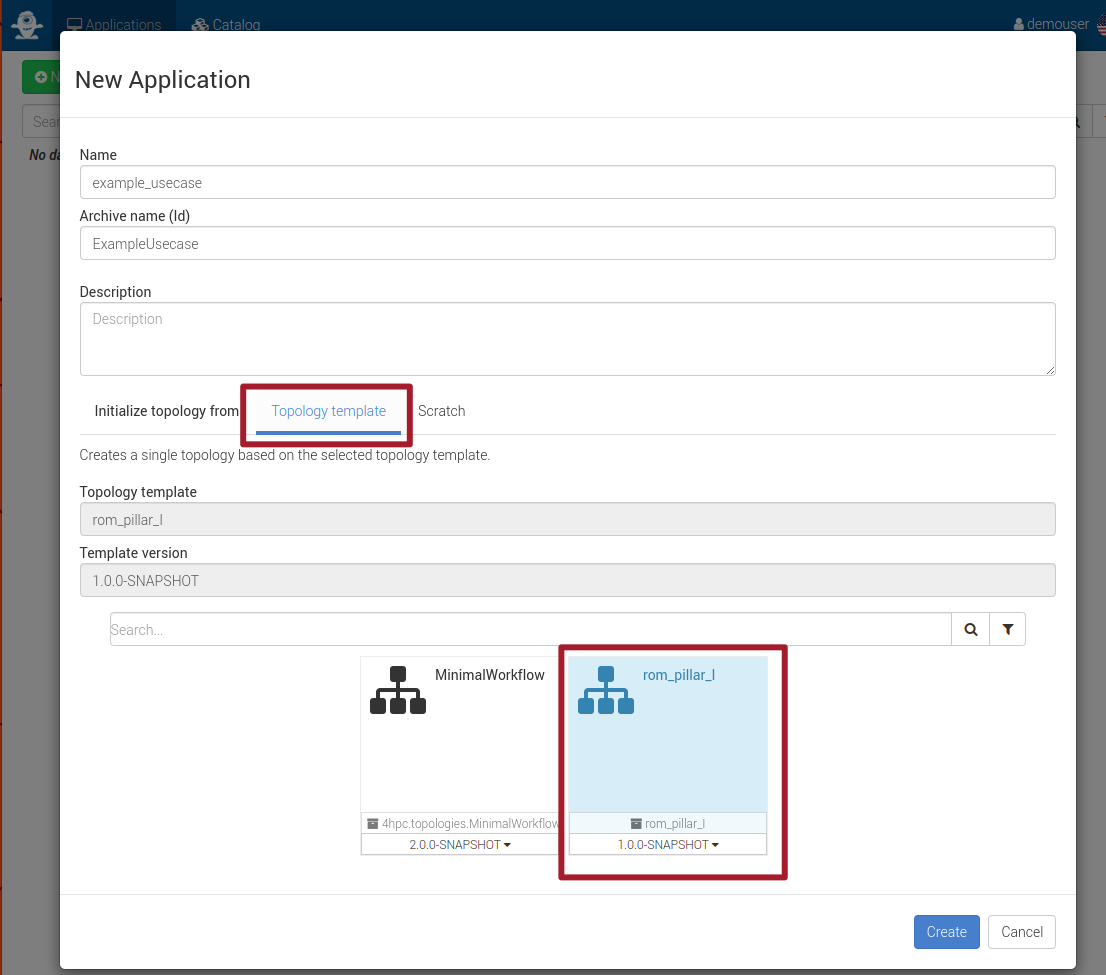This screenshot has width=1106, height=975.
Task: Click the Alien4Cloud logo icon
Action: click(x=27, y=25)
